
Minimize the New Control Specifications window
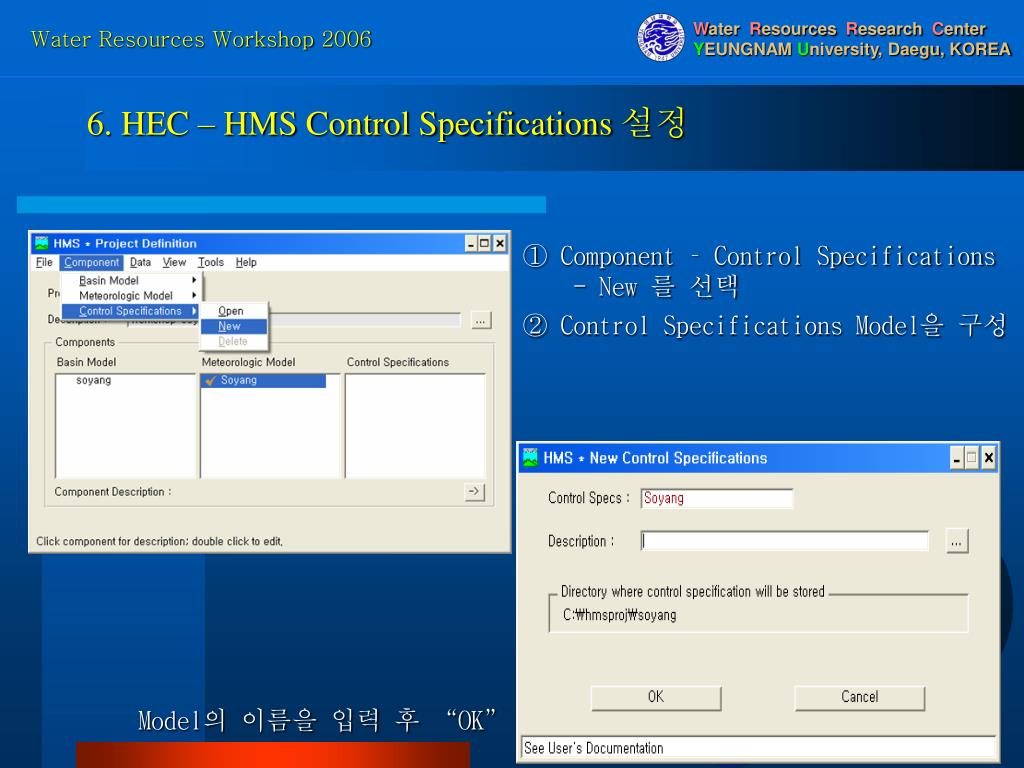(x=957, y=458)
